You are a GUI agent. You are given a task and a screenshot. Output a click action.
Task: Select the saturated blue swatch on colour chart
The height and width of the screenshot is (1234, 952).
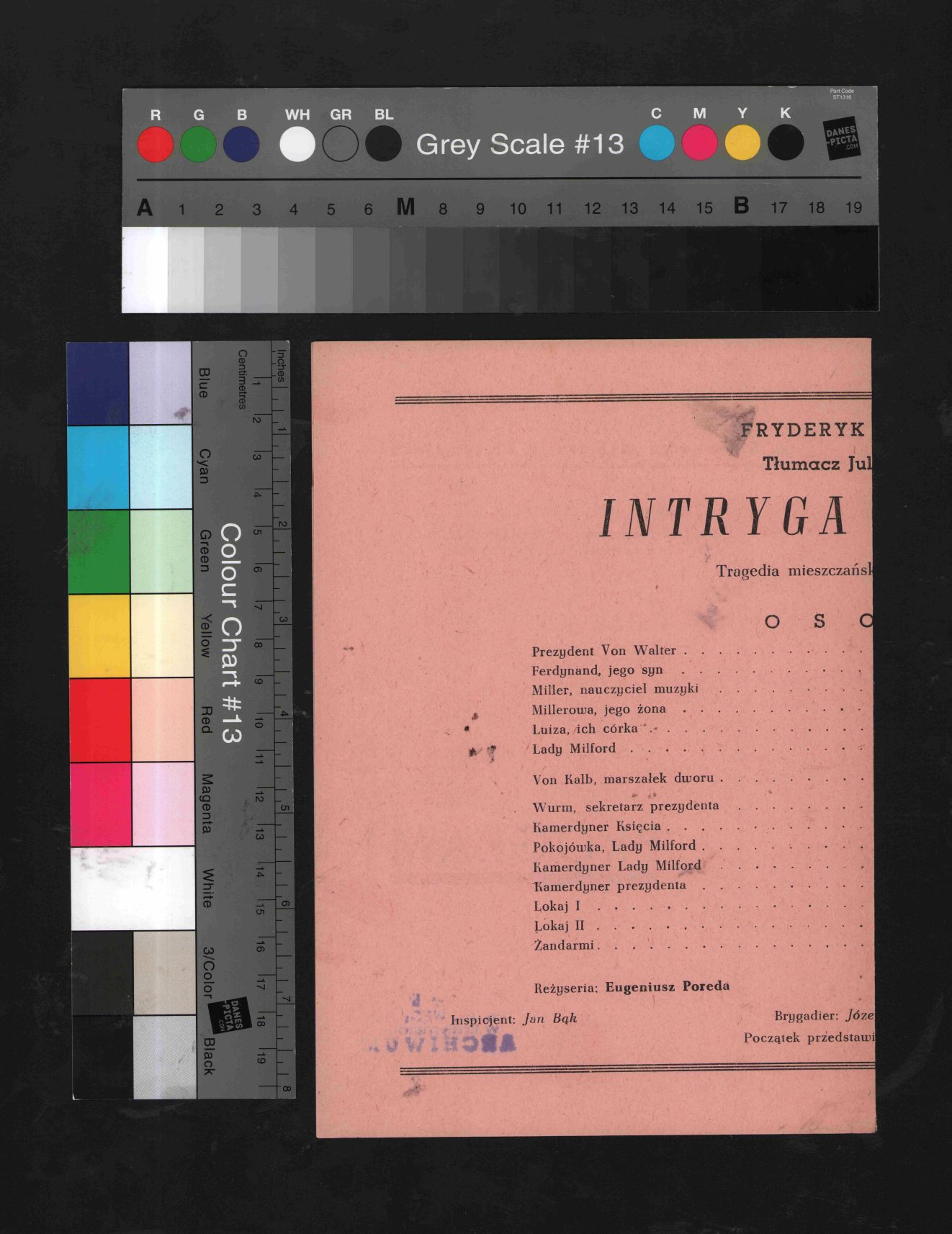(x=98, y=383)
